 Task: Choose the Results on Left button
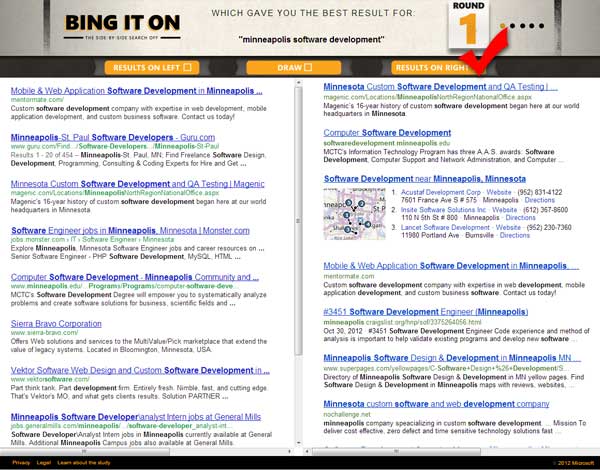tap(152, 68)
